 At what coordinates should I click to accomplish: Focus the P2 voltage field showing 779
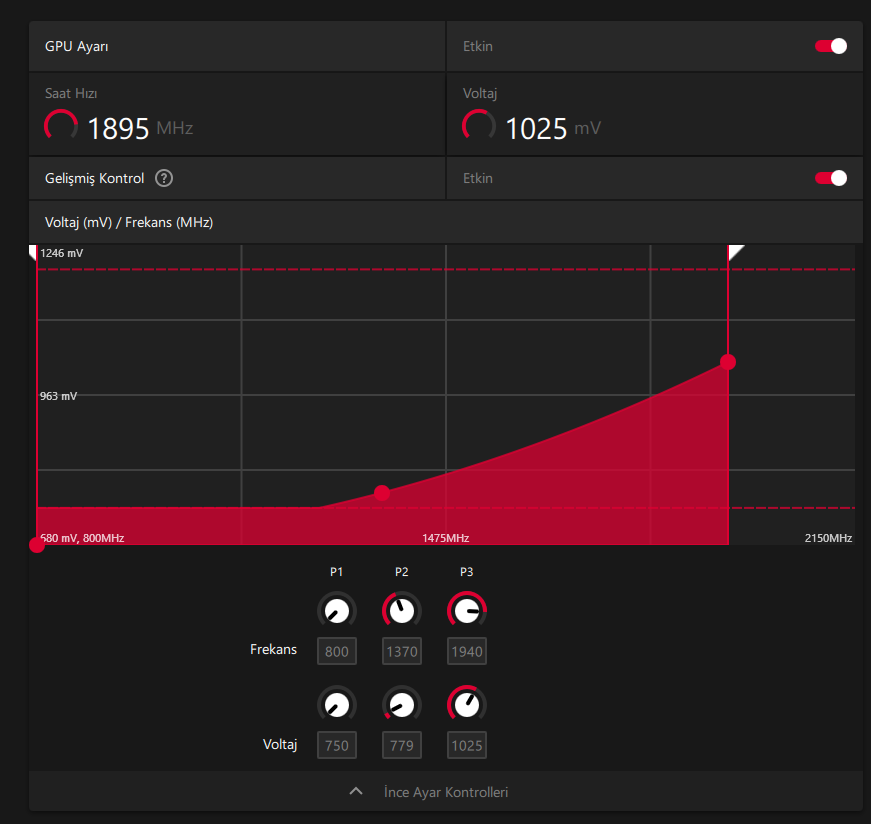click(x=402, y=745)
